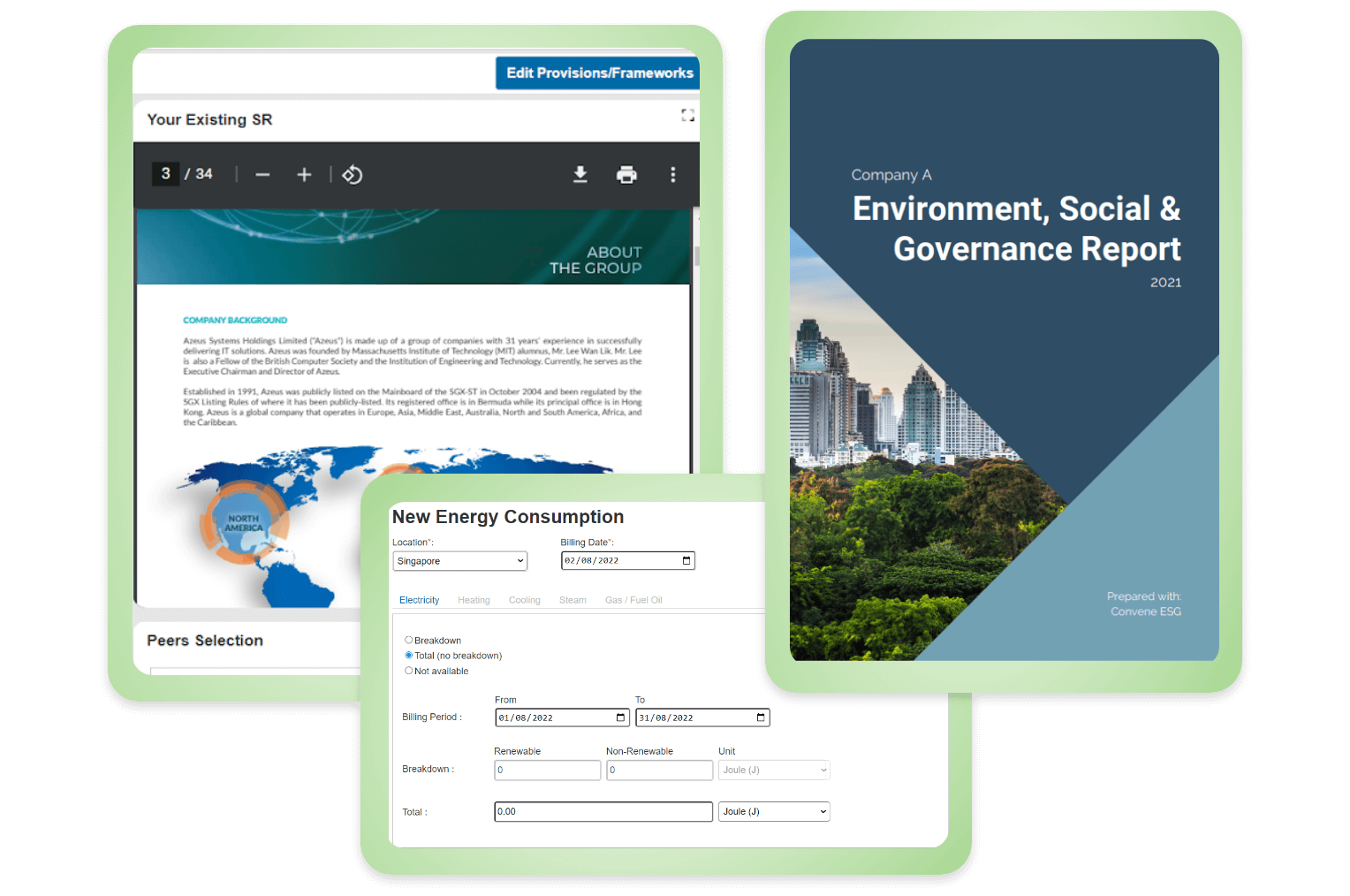Open calendar picker for Billing Date field
1350x896 pixels.
[686, 560]
